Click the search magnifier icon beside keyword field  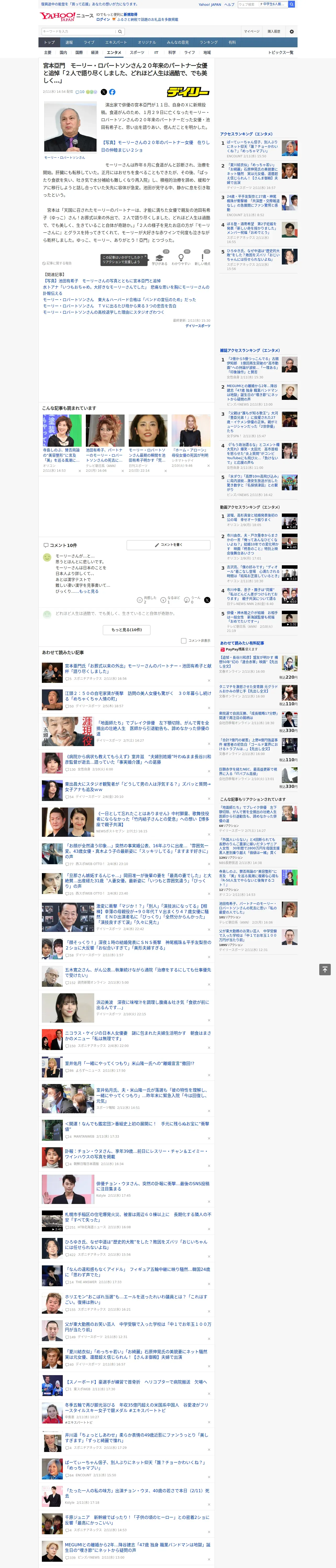pyautogui.click(x=120, y=32)
